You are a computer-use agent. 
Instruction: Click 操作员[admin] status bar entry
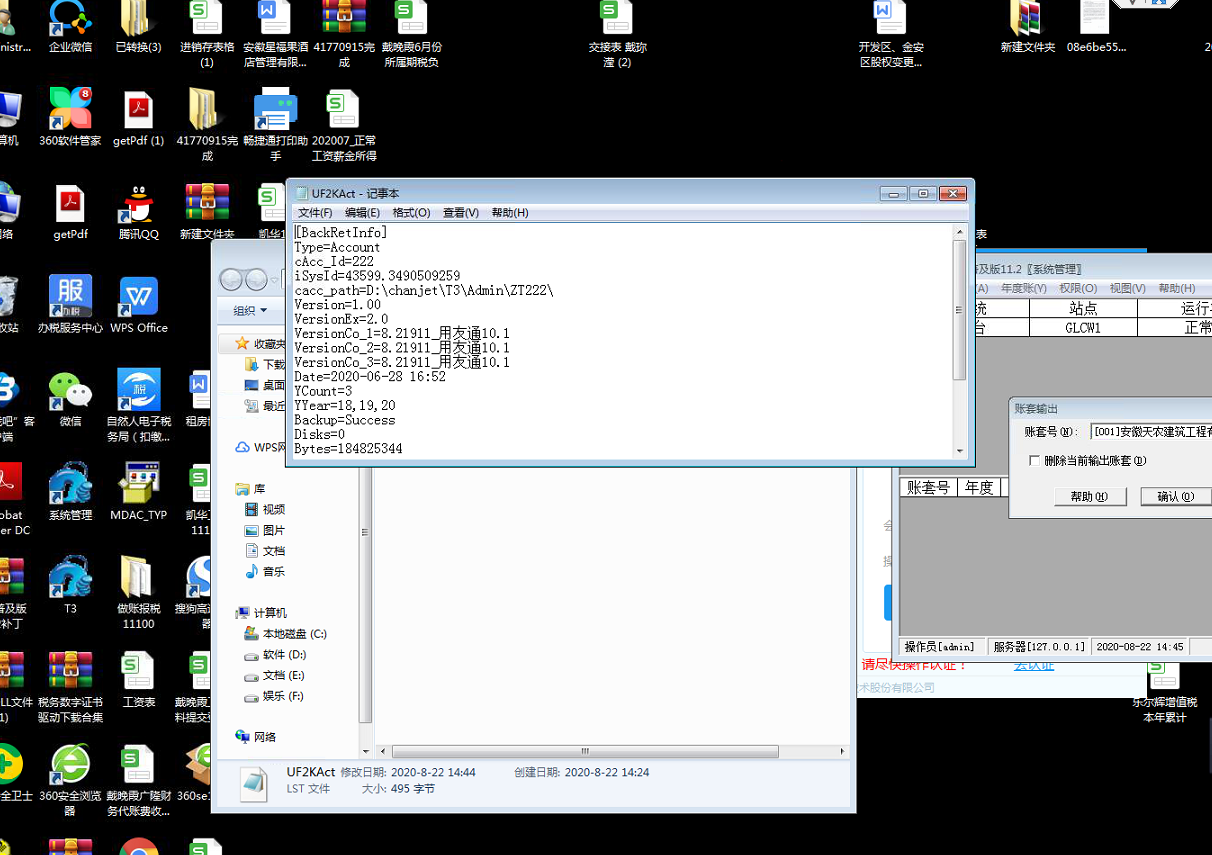pyautogui.click(x=940, y=647)
